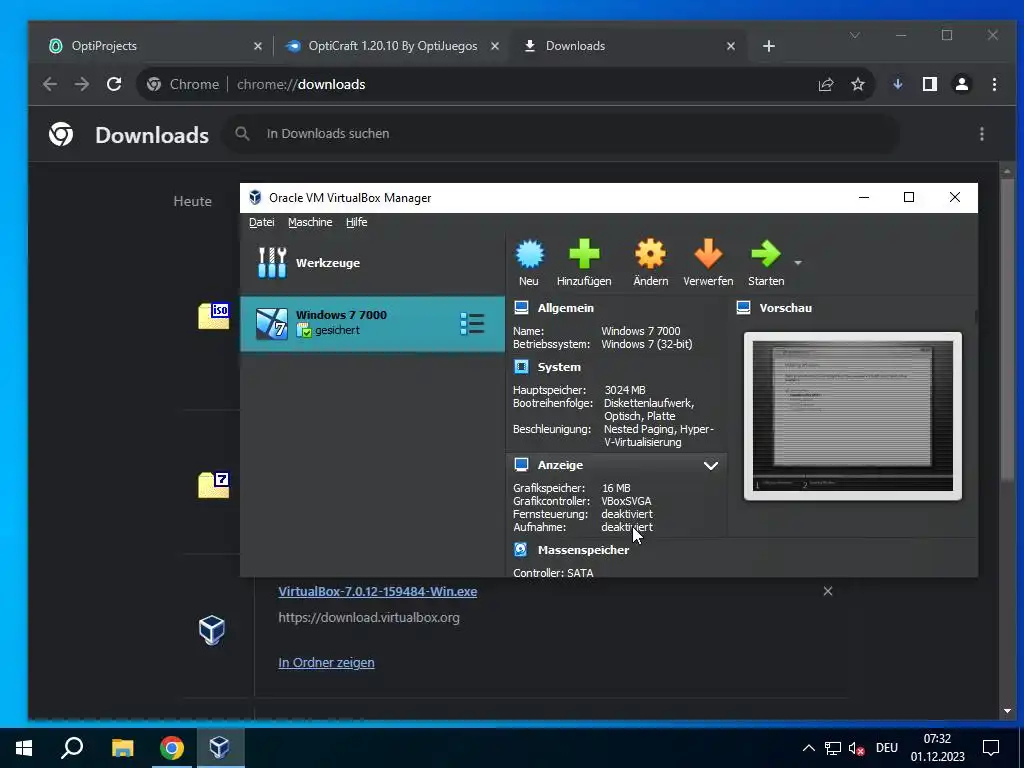
Task: Click the Verwerfen orange arrow icon
Action: [708, 254]
